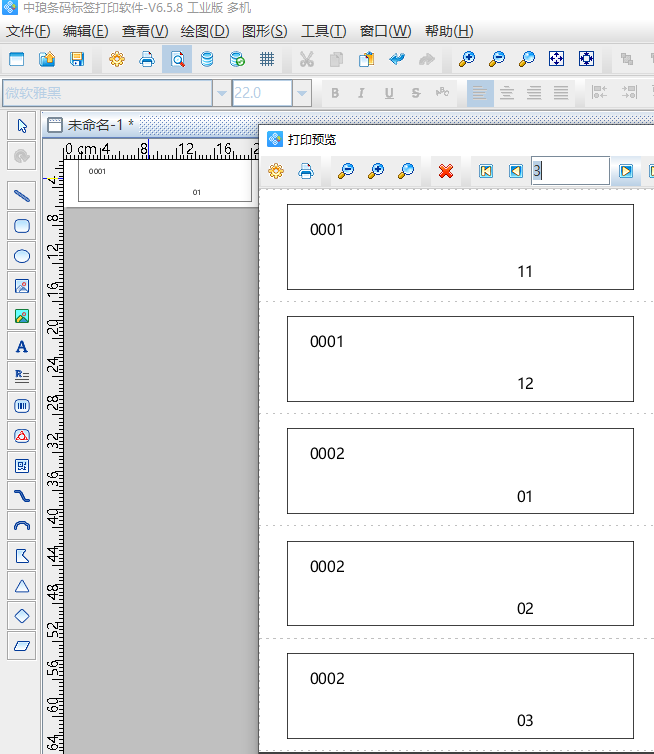Select the barcode drawing tool
Screen dimensions: 654x754
point(22,406)
